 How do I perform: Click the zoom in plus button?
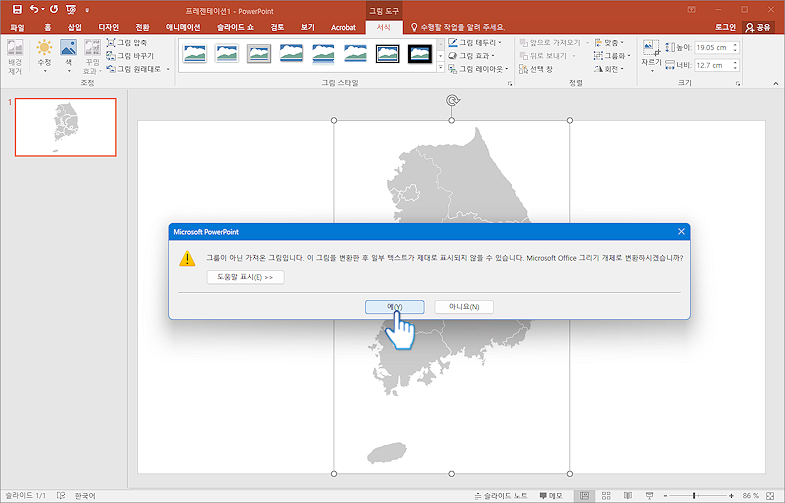point(731,495)
